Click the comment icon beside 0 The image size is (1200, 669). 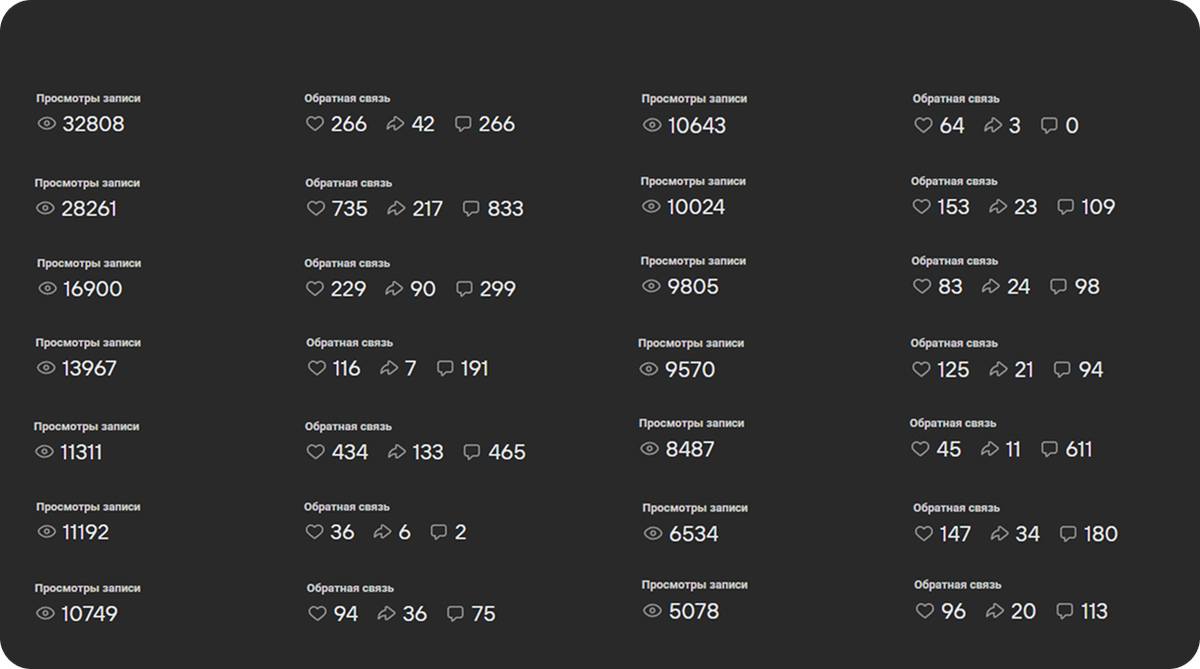[1049, 125]
